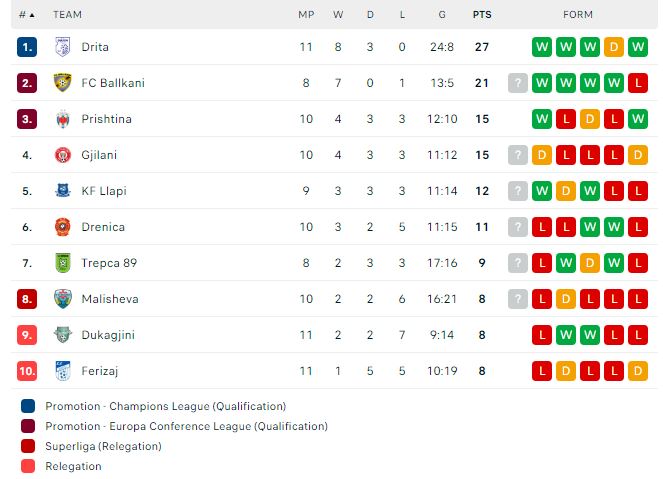Click the Trepca 89 green crest

click(x=63, y=263)
